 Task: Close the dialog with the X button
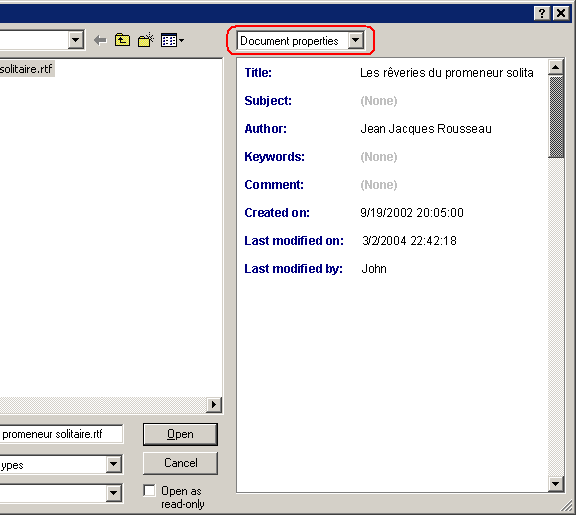561,14
